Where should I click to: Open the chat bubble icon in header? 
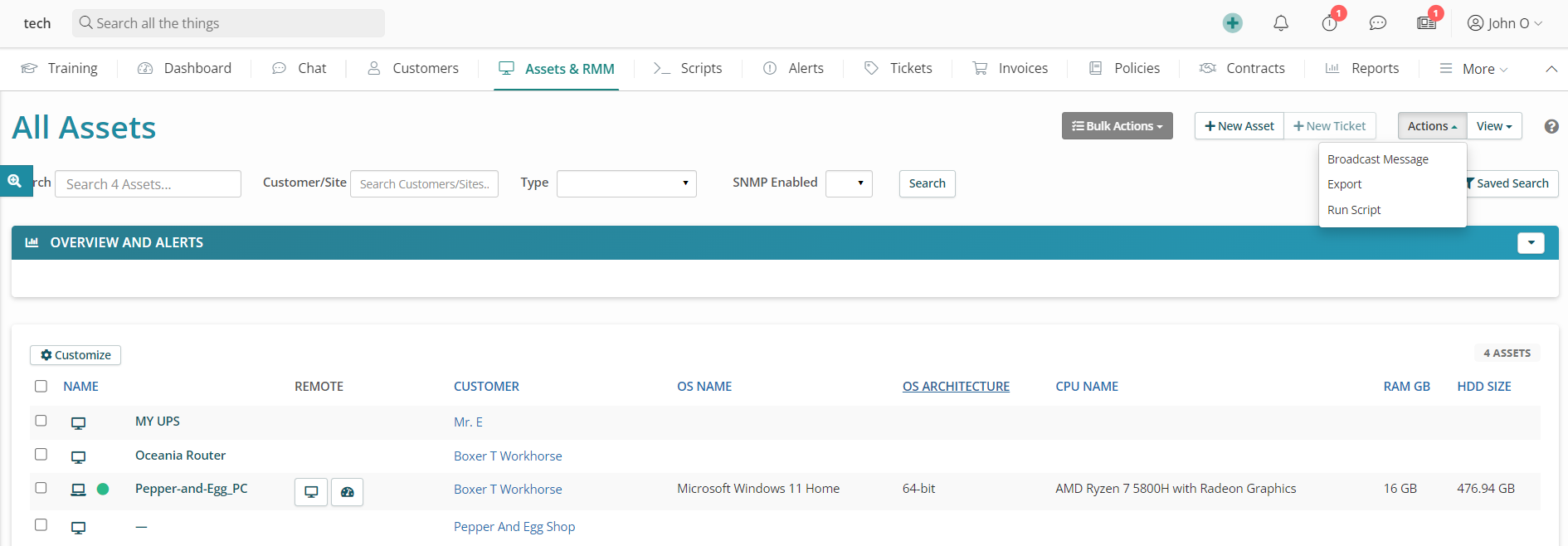click(1377, 23)
